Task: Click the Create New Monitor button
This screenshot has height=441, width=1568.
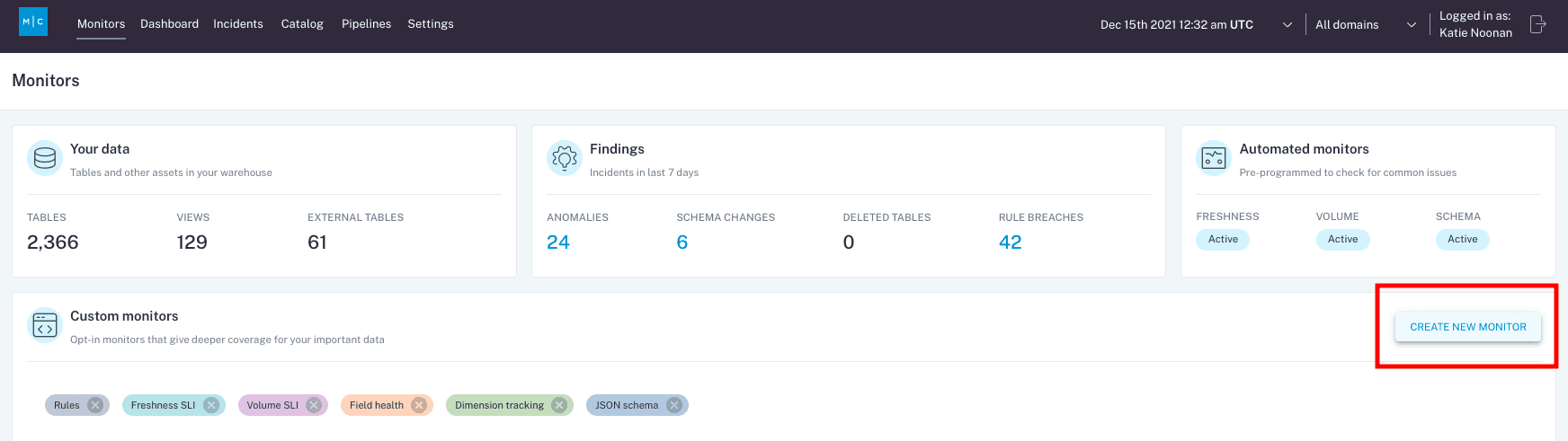Action: point(1467,327)
